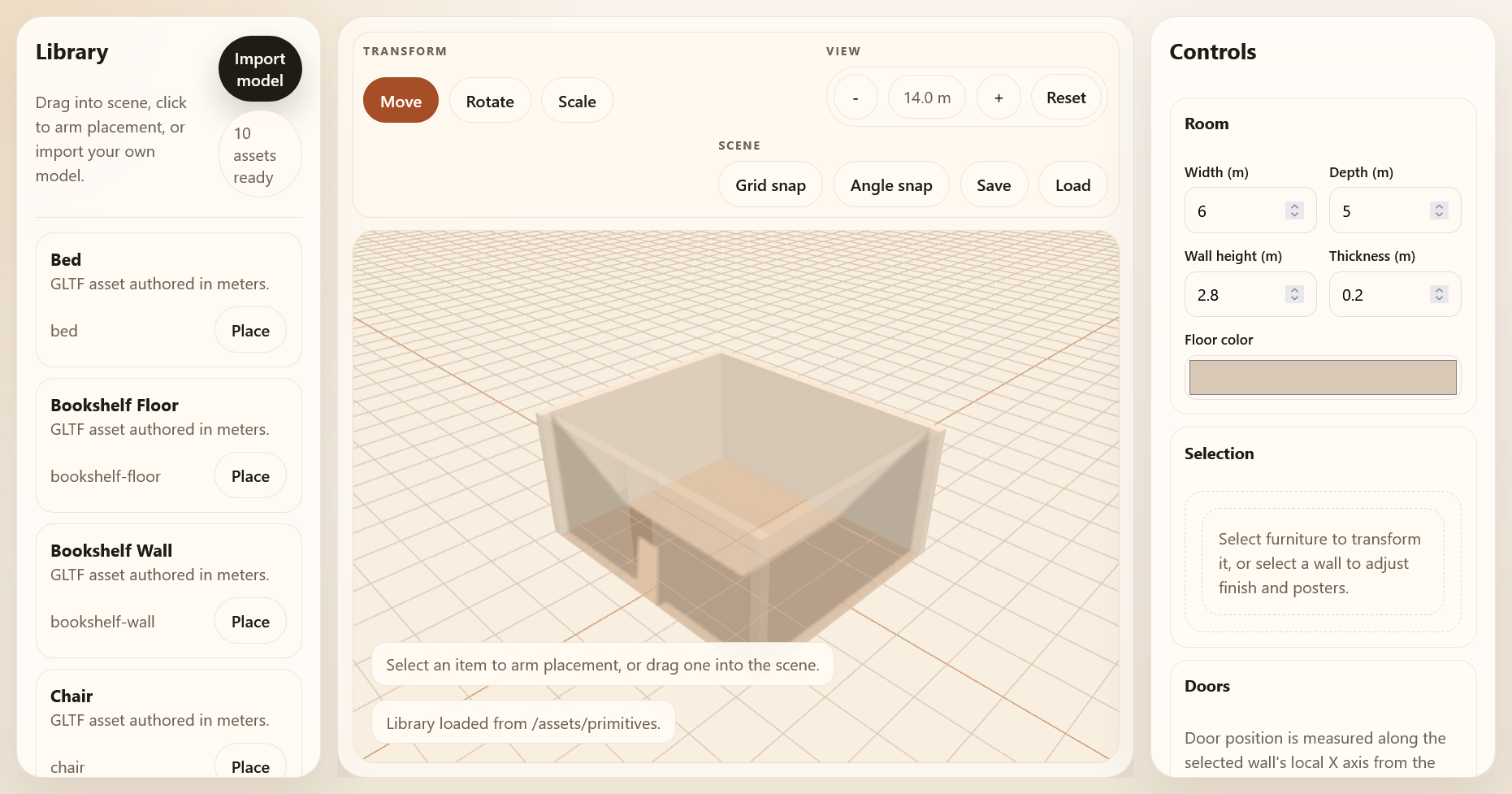Click the zoom out minus button

pyautogui.click(x=855, y=98)
